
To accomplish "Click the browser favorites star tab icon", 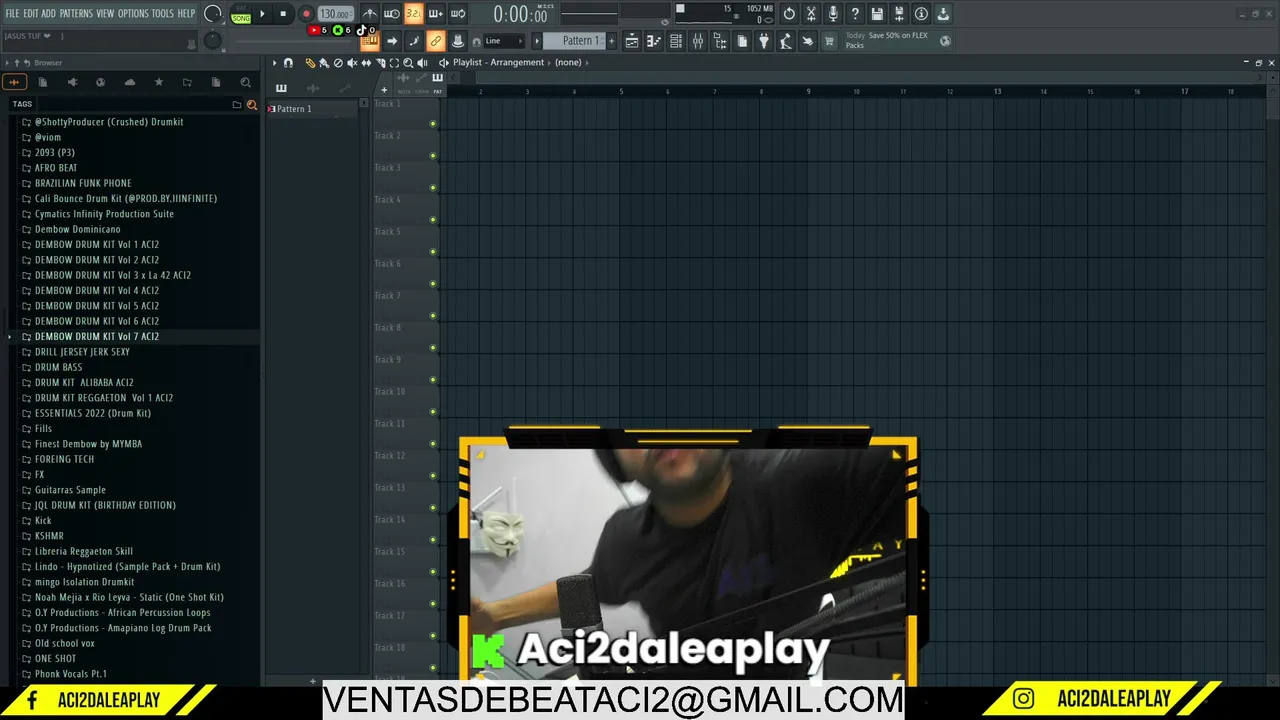I will 158,82.
